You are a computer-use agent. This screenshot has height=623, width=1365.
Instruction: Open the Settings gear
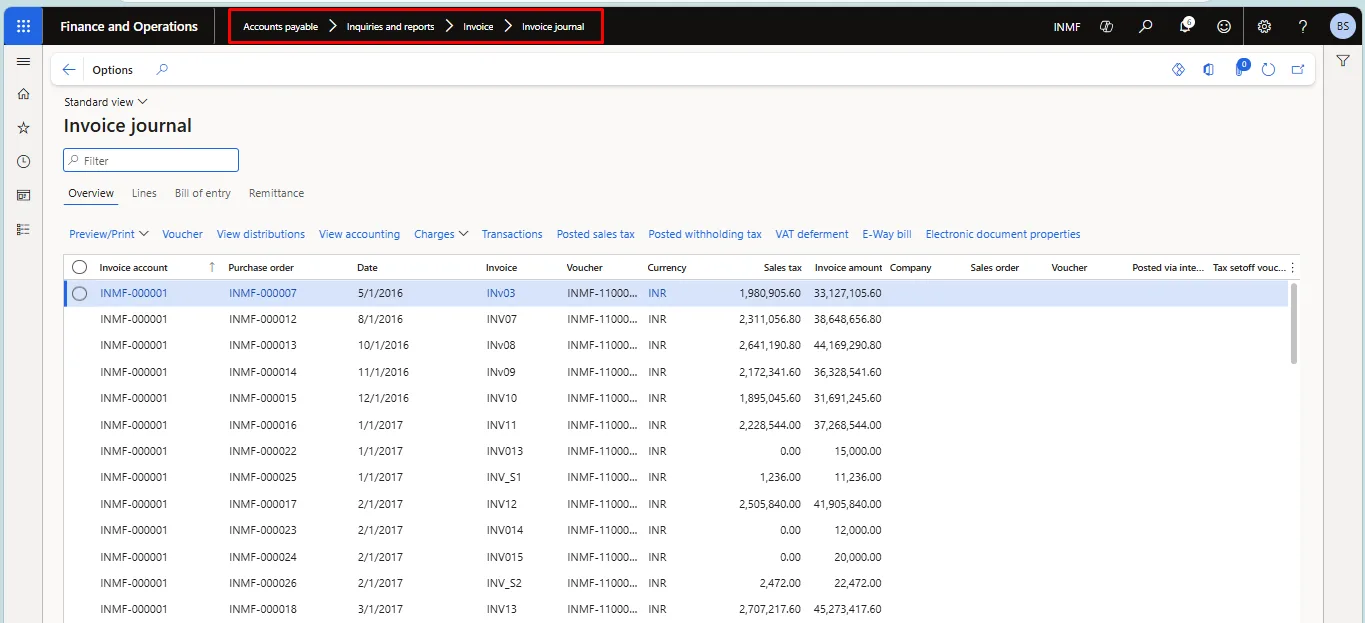[1264, 27]
